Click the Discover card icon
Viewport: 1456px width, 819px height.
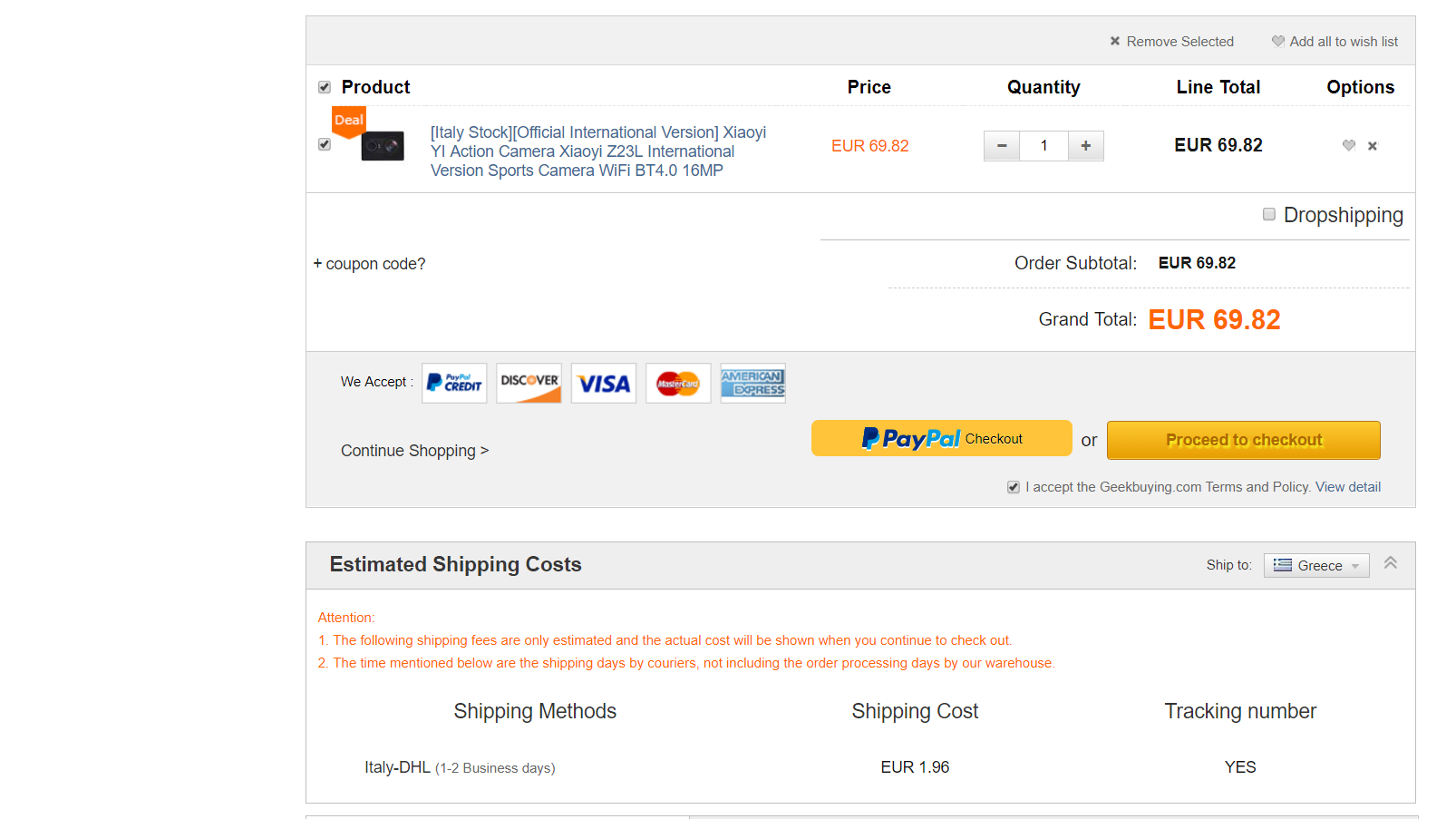pos(529,383)
